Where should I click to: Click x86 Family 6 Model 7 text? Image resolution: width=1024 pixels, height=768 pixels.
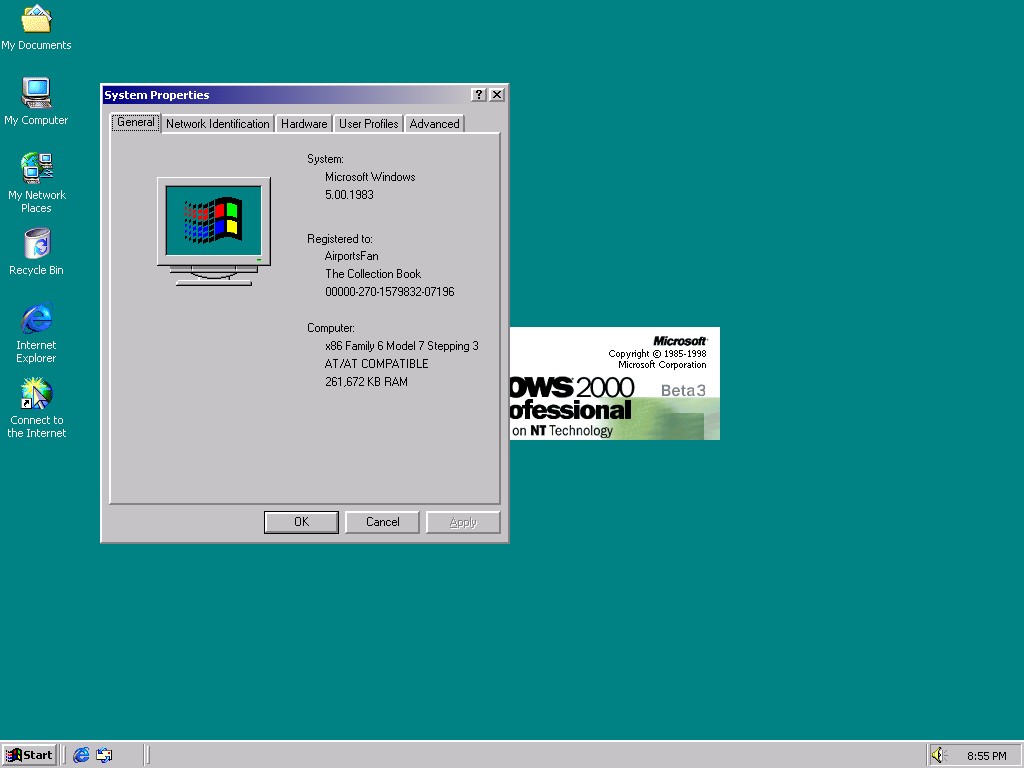pyautogui.click(x=402, y=345)
